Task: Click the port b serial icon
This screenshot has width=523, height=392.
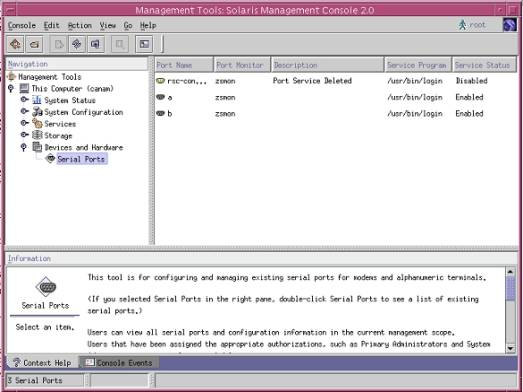Action: [x=161, y=113]
